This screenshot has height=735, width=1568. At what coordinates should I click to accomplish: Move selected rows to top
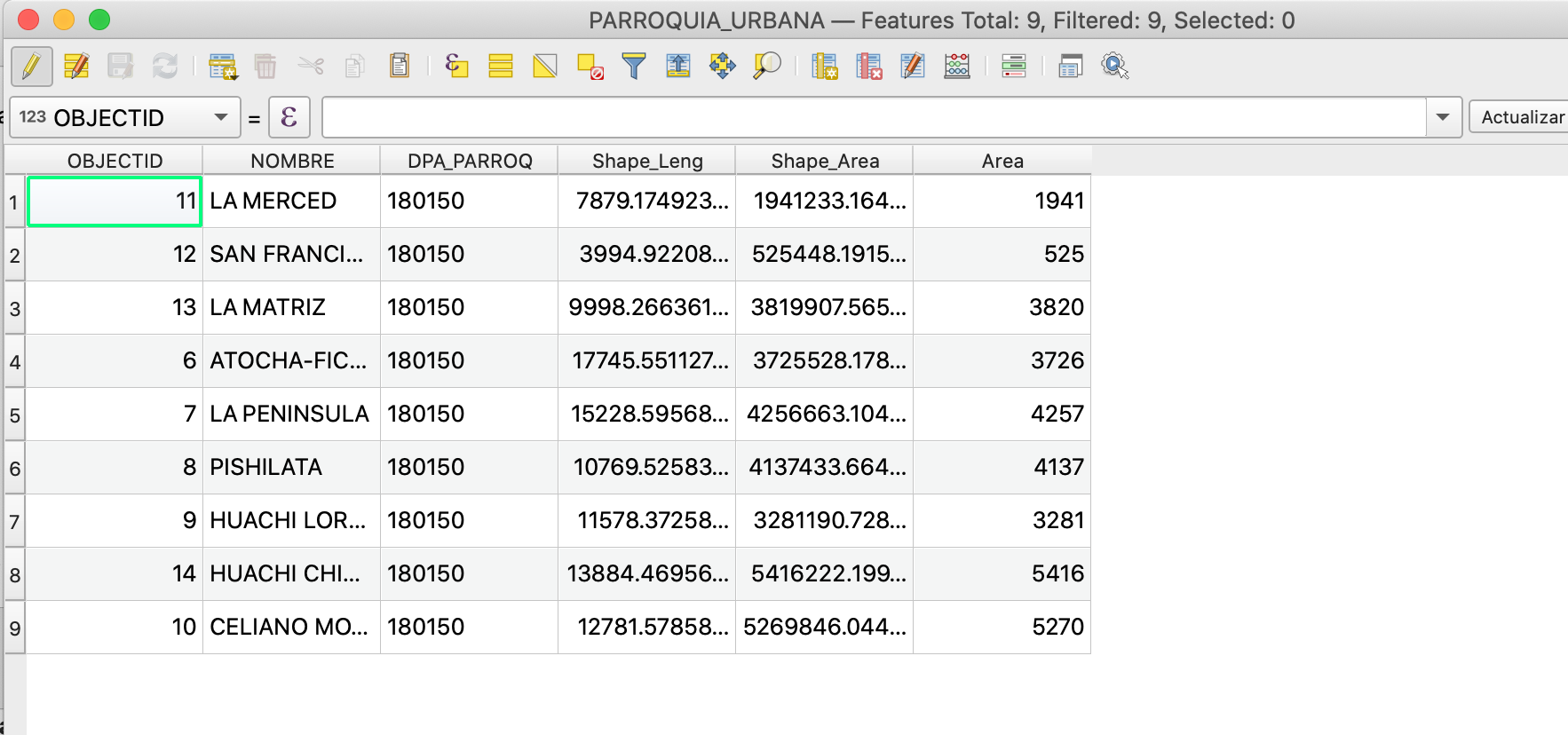pyautogui.click(x=678, y=66)
